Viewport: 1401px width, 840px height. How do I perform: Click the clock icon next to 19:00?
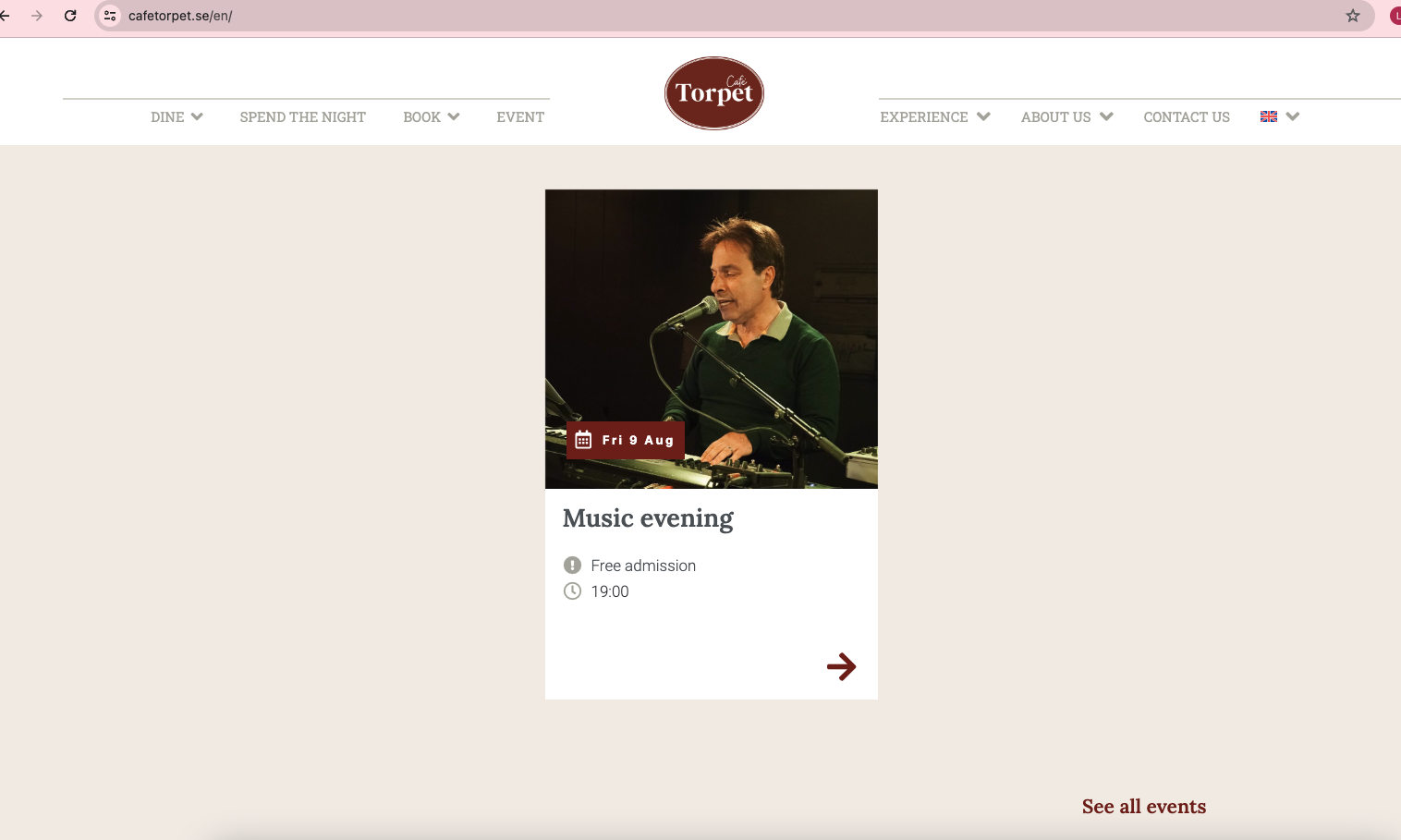point(572,591)
